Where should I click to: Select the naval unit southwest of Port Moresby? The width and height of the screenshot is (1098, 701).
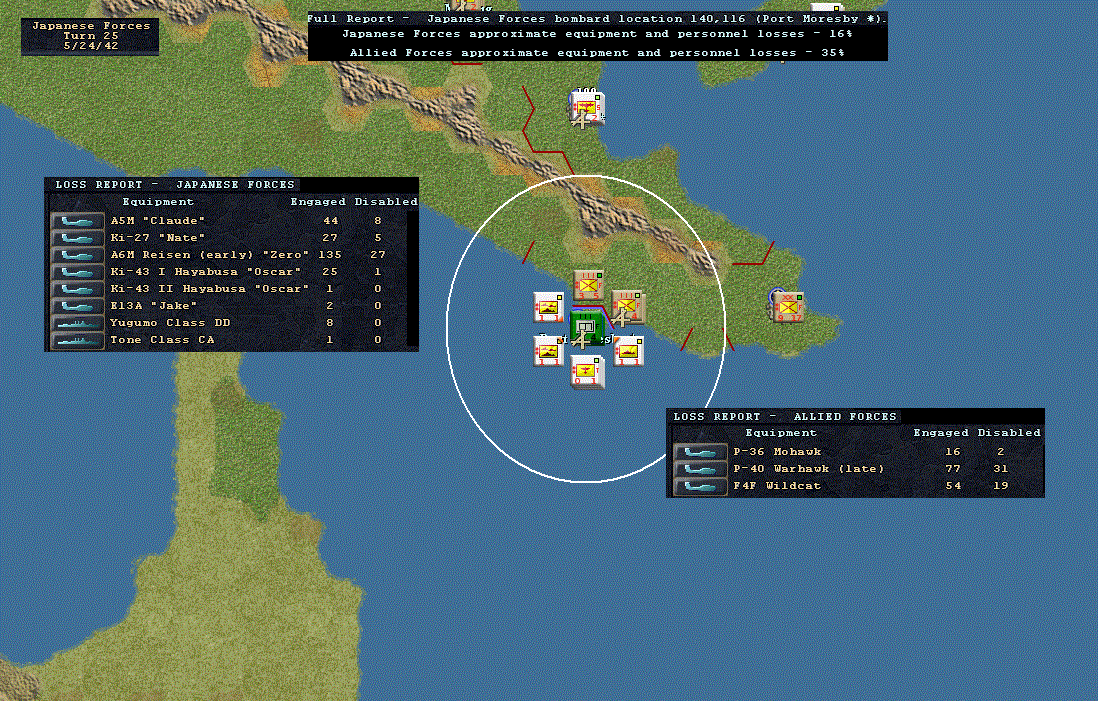(x=548, y=351)
